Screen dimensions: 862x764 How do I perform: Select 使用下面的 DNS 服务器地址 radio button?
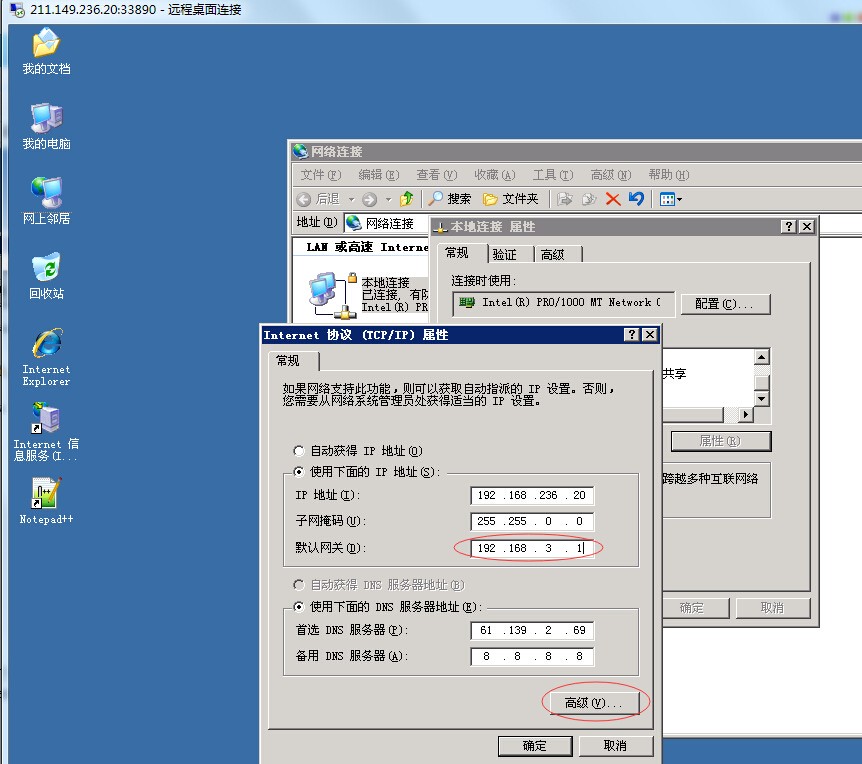[x=299, y=607]
